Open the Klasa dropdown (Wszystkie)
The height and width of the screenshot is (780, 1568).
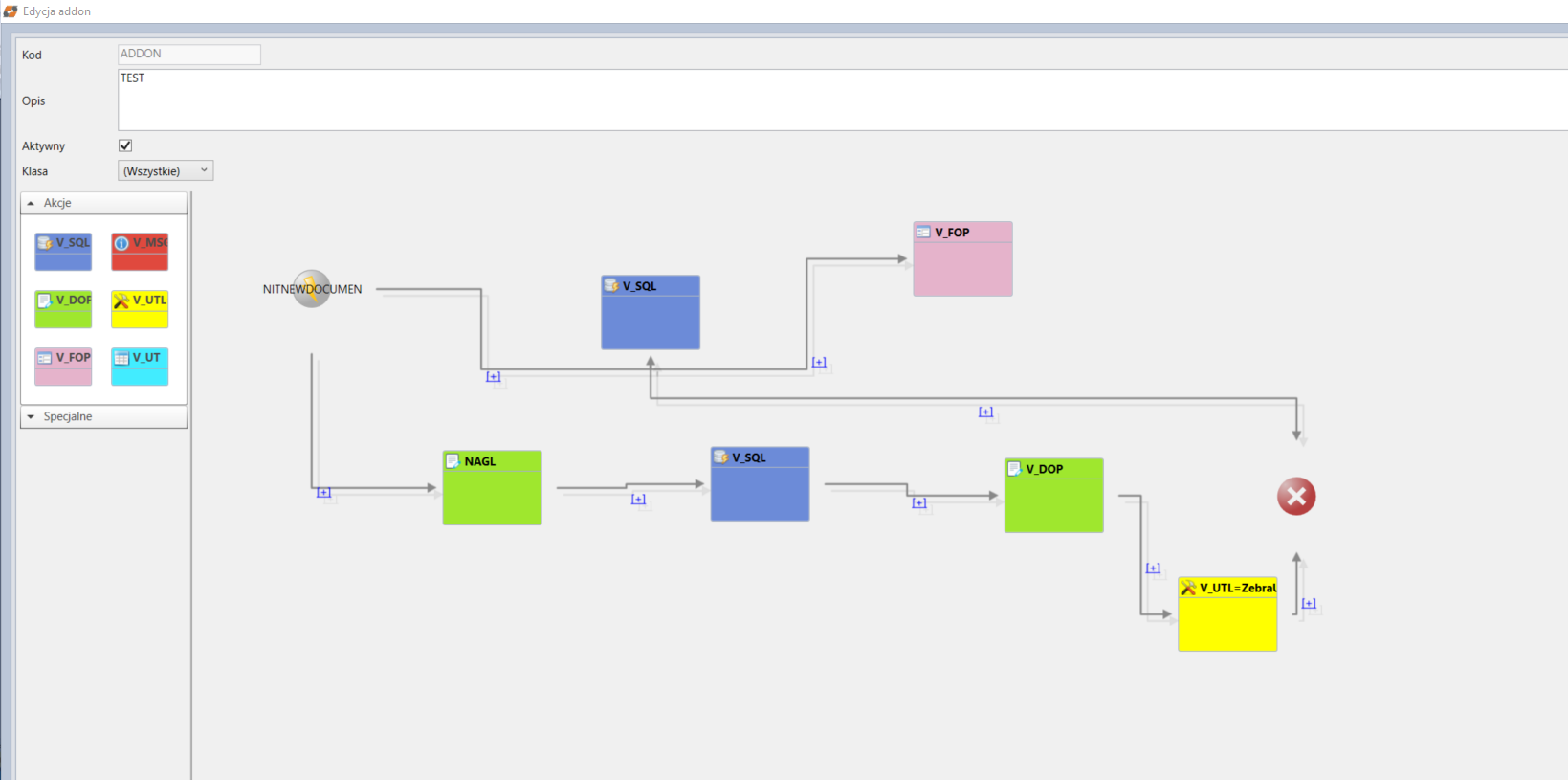(x=166, y=170)
